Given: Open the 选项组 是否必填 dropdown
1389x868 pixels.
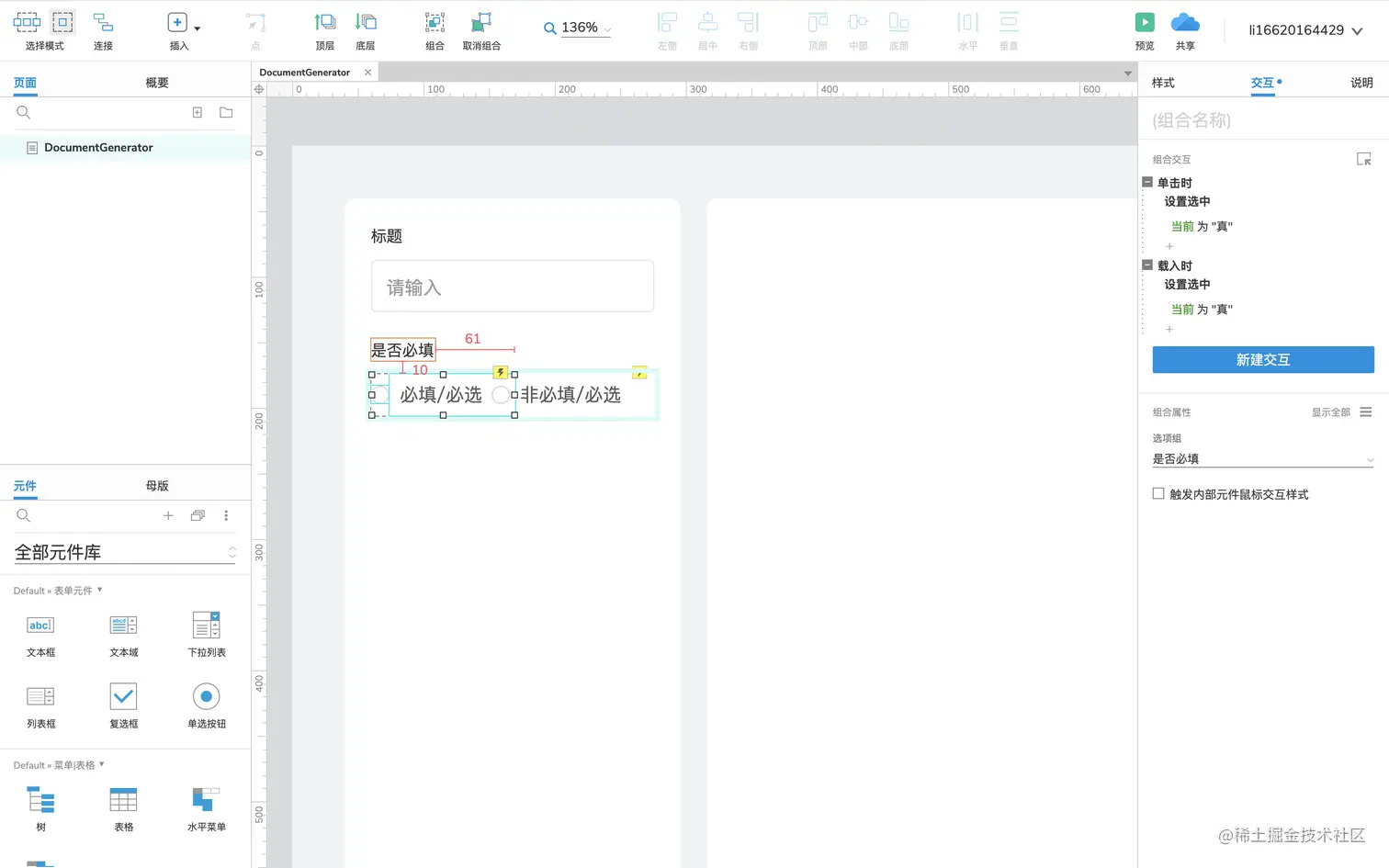Looking at the screenshot, I should click(1263, 458).
